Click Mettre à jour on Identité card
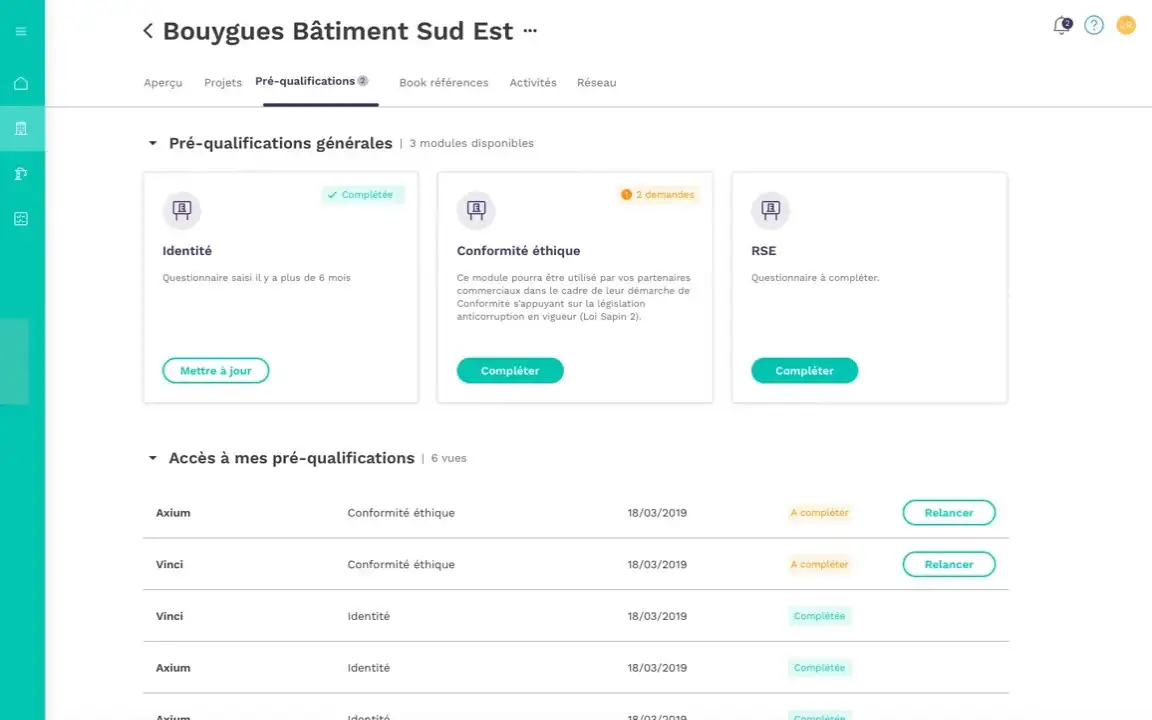Image resolution: width=1152 pixels, height=720 pixels. 215,370
